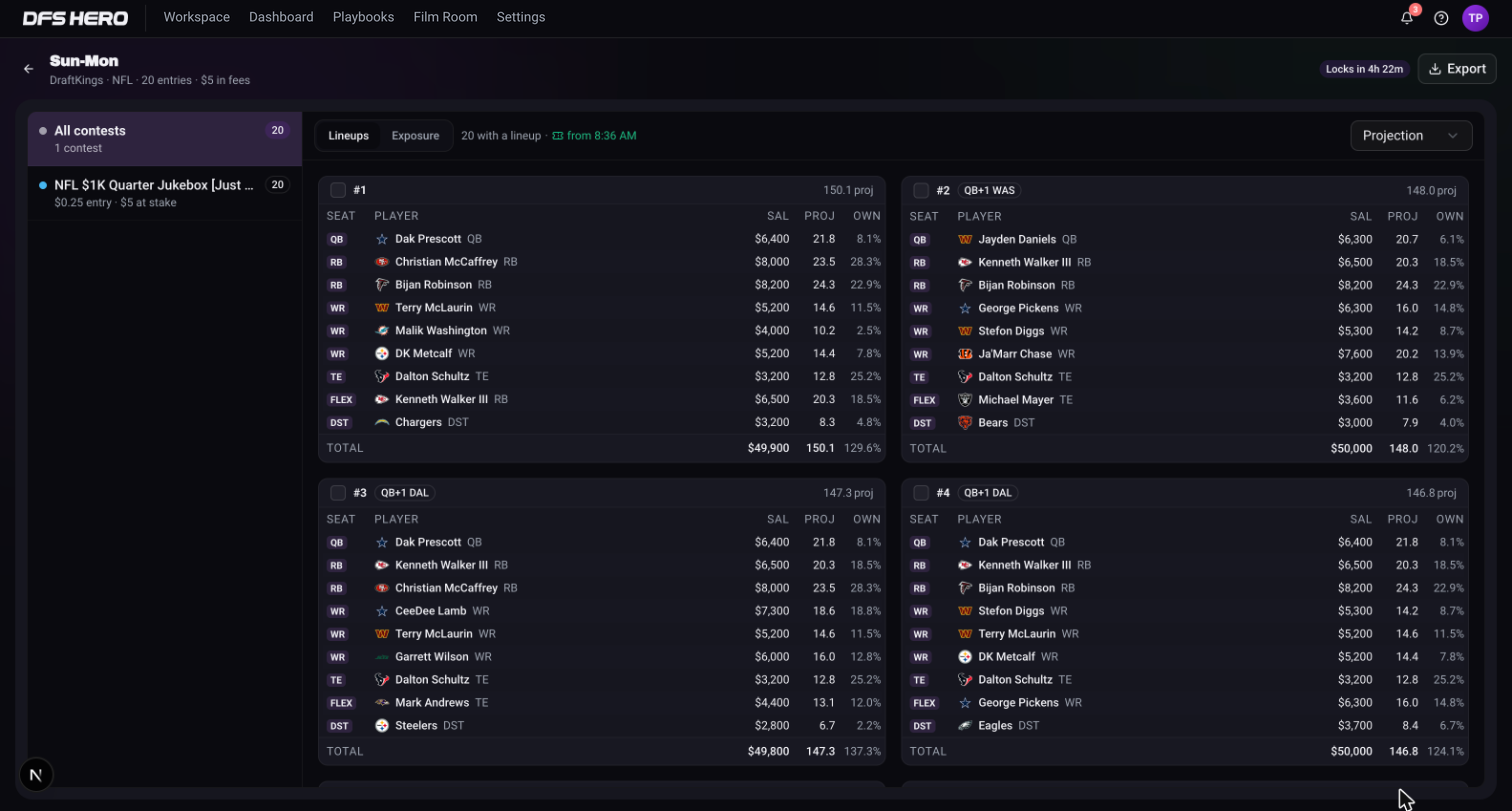
Task: Open the notifications bell icon
Action: [x=1407, y=18]
